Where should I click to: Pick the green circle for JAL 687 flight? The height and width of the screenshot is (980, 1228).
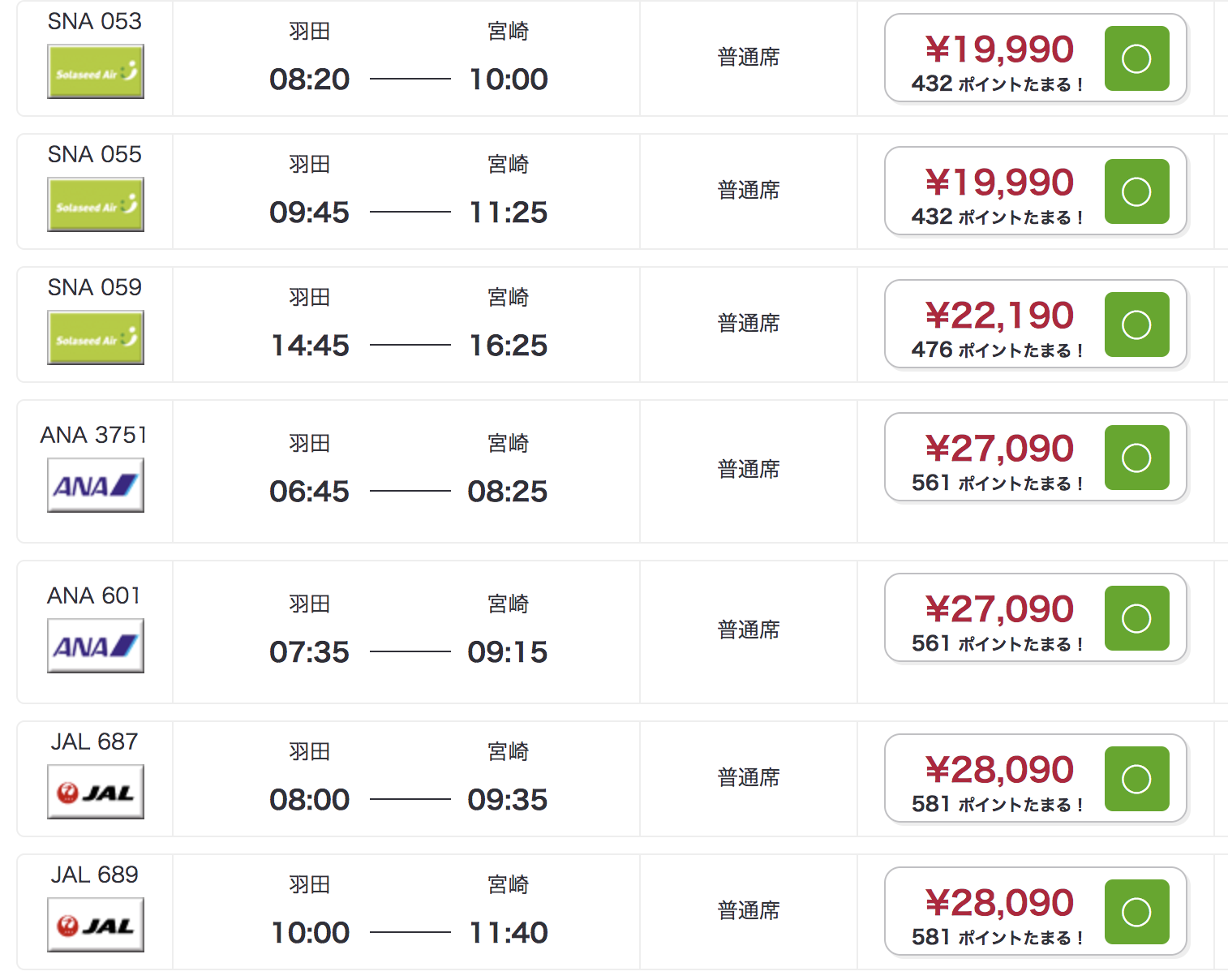coord(1136,779)
